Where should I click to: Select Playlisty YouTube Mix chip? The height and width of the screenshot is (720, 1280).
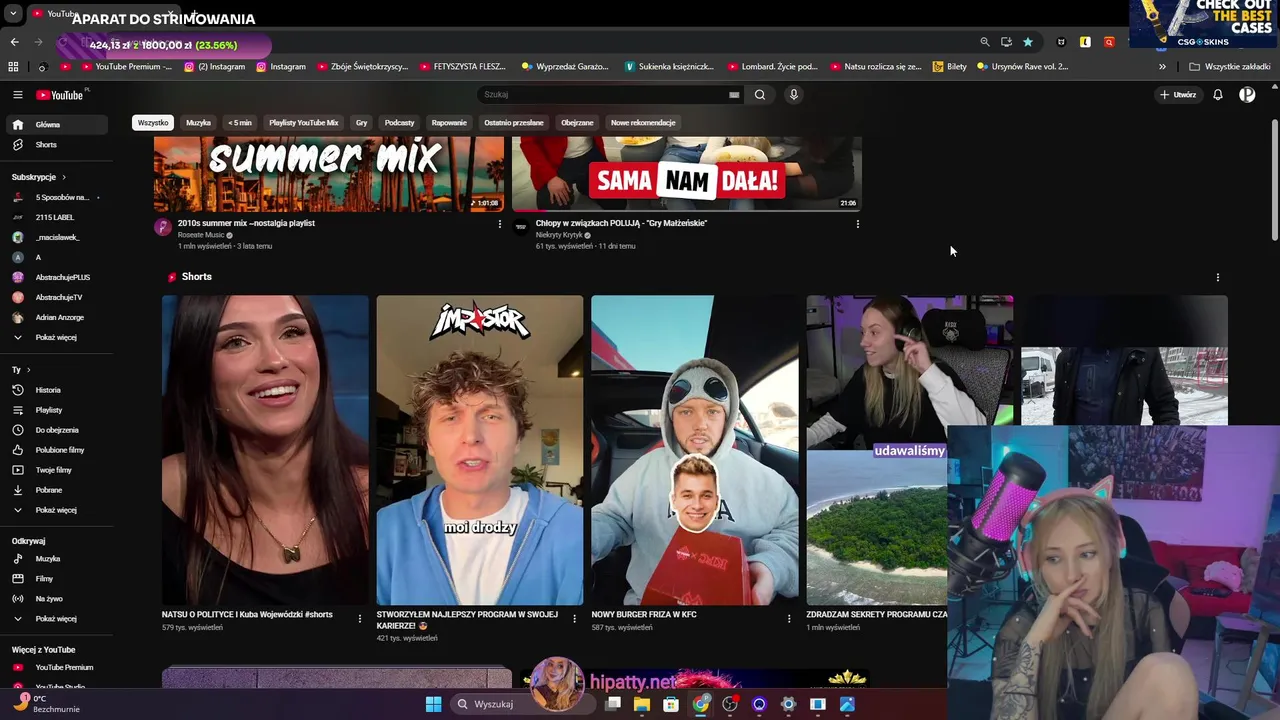pos(303,123)
